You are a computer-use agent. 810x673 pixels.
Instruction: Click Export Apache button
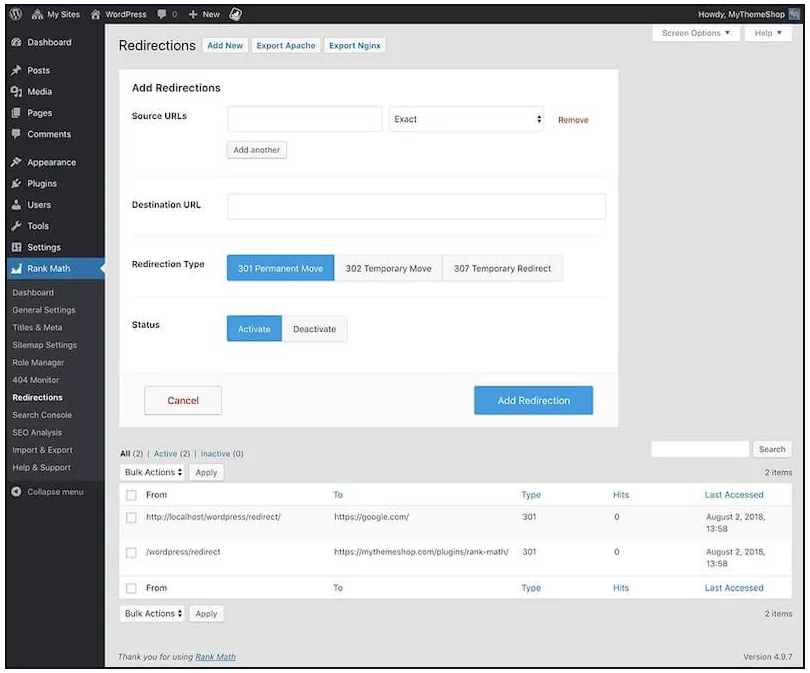coord(286,45)
